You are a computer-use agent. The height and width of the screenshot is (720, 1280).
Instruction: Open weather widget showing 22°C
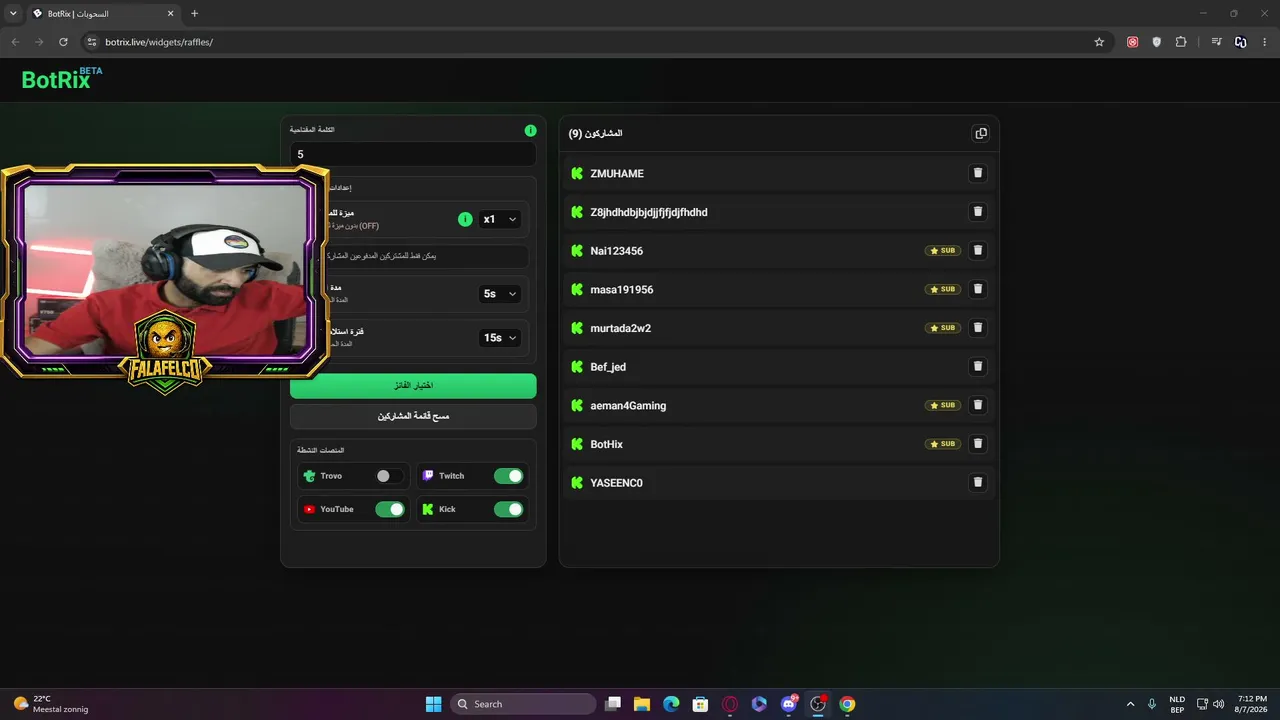(50, 704)
